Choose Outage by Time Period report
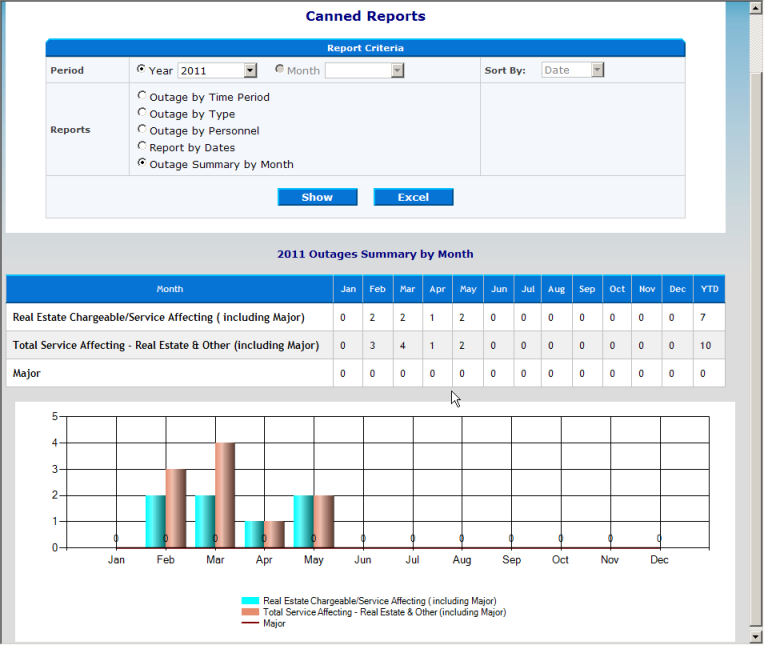 [x=142, y=95]
